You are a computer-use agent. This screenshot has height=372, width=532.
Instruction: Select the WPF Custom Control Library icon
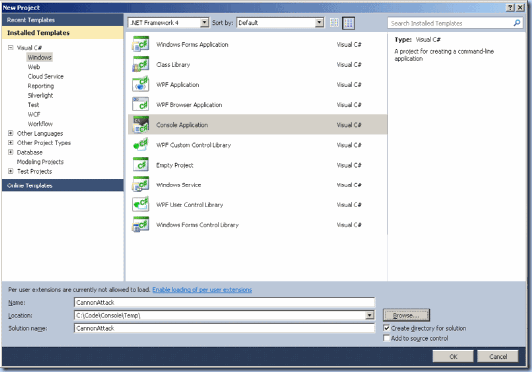[140, 145]
